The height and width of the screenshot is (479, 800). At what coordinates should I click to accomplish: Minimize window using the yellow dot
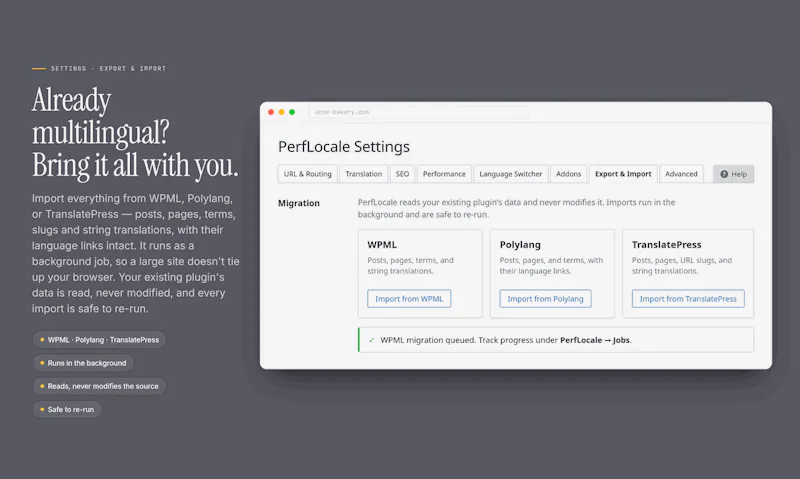click(281, 112)
